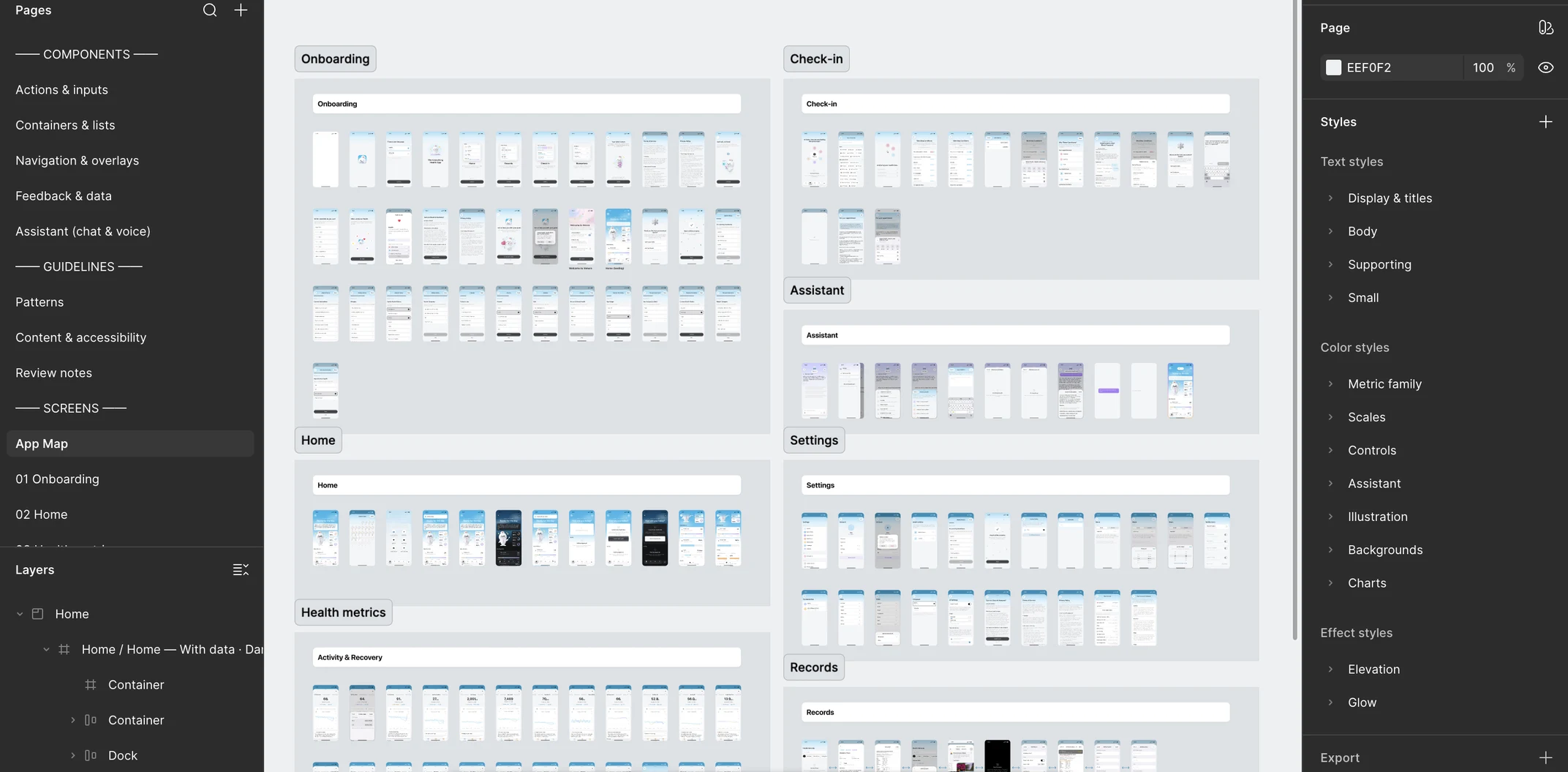1568x772 pixels.
Task: Open the 01 Onboarding page
Action: 130,479
